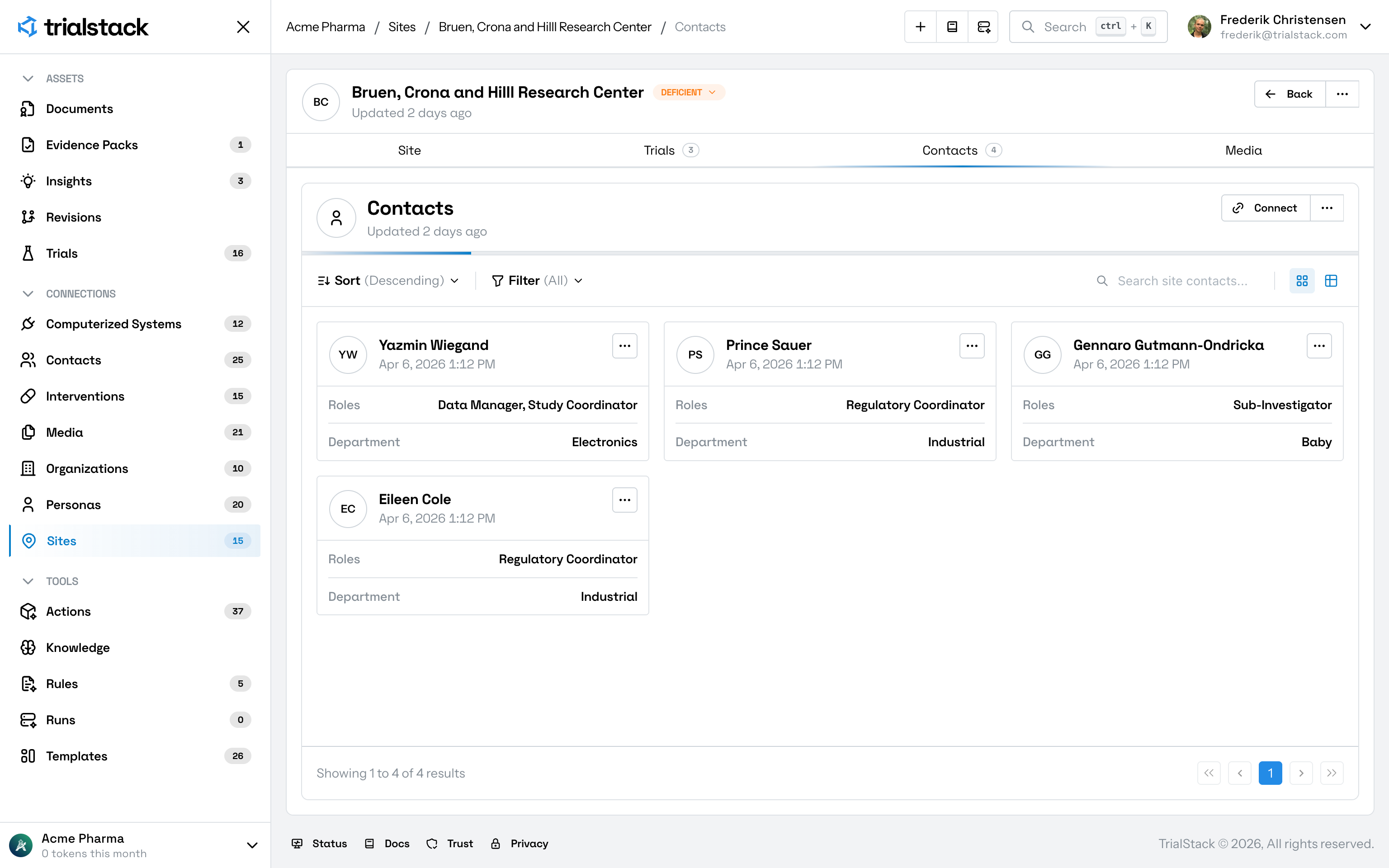Open more options next to the Connect button
Screen dimensions: 1389x868
1327,208
